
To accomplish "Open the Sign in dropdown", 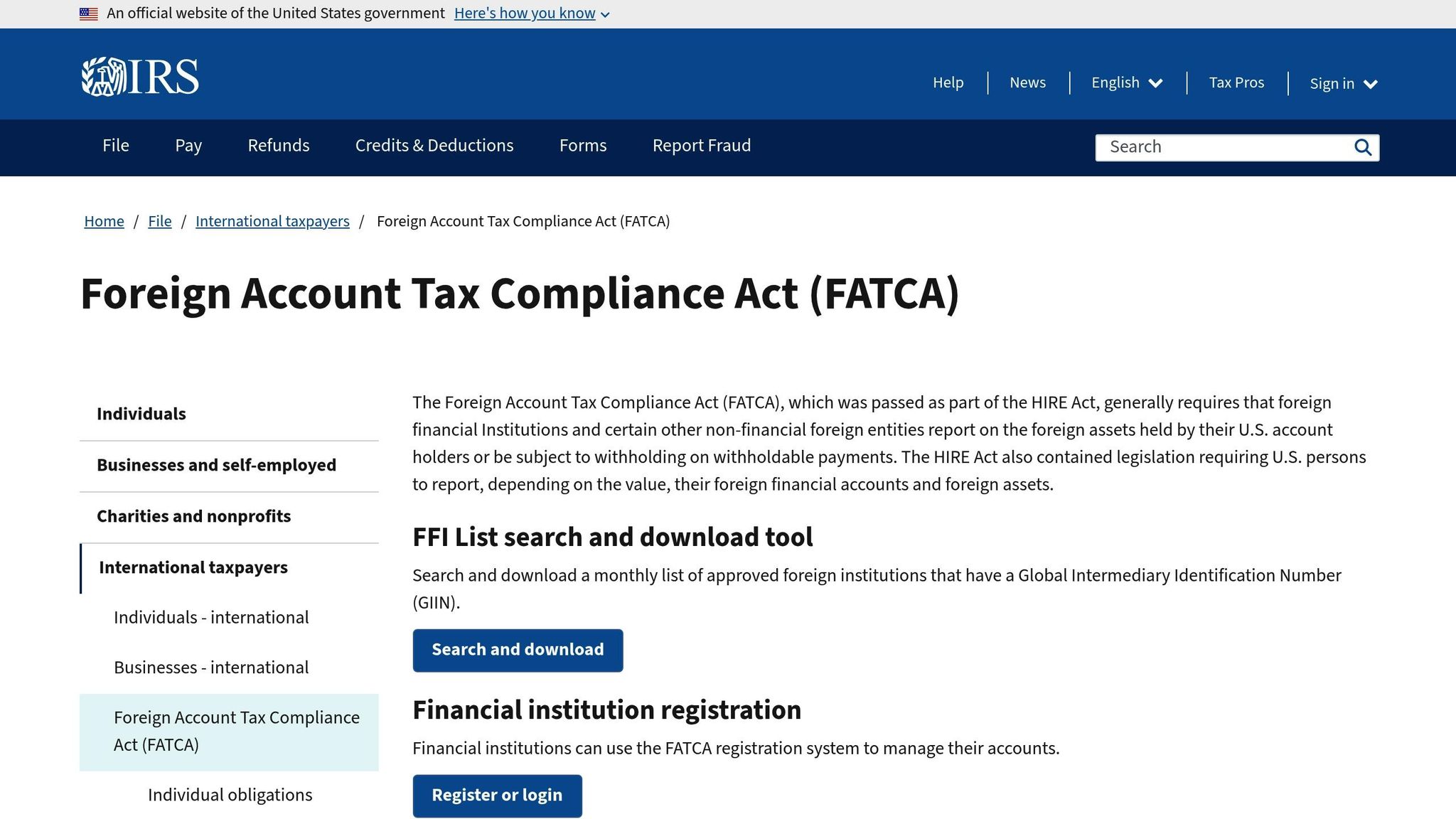I will pyautogui.click(x=1342, y=83).
